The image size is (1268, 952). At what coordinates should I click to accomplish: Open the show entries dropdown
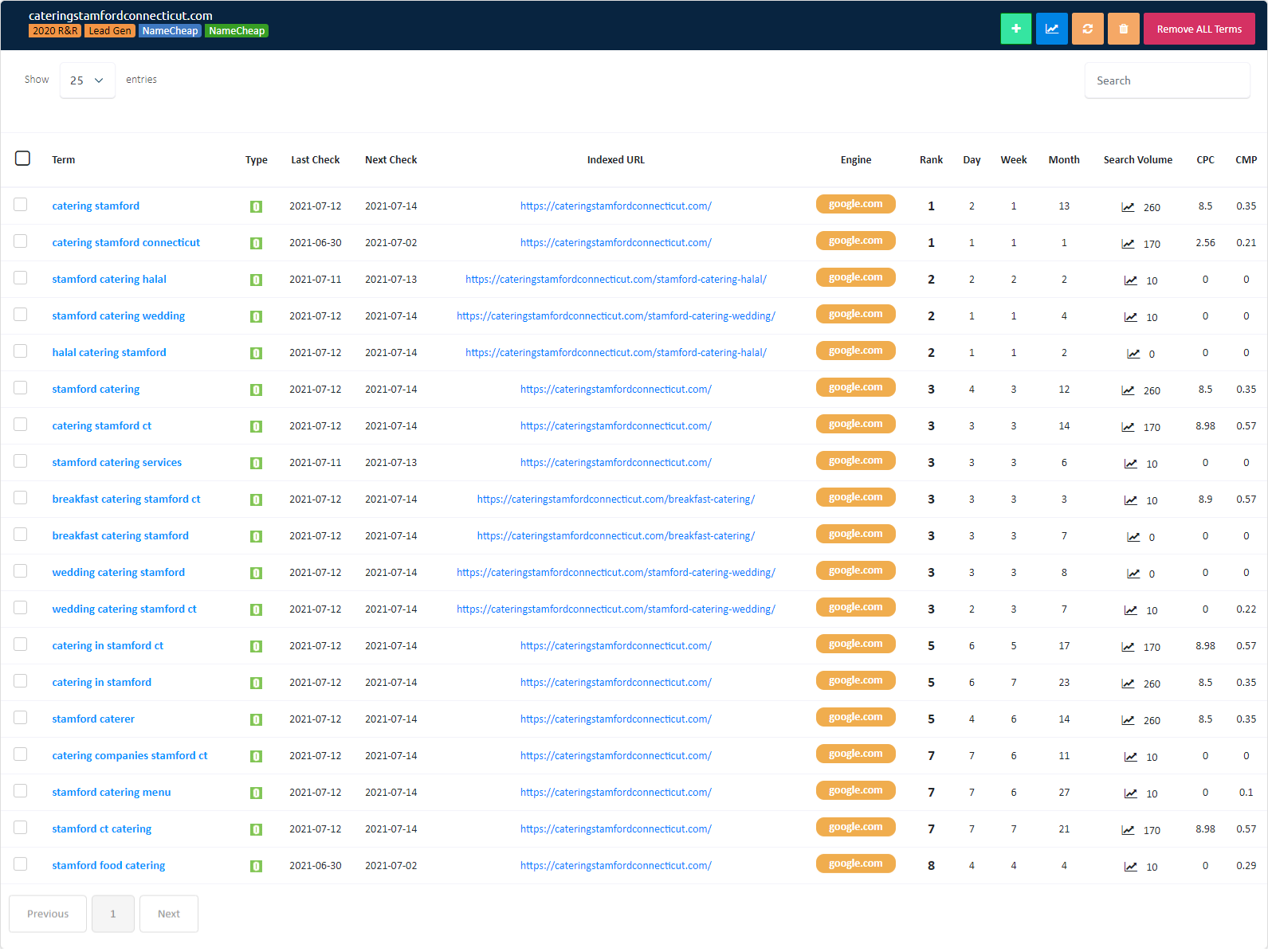coord(88,80)
